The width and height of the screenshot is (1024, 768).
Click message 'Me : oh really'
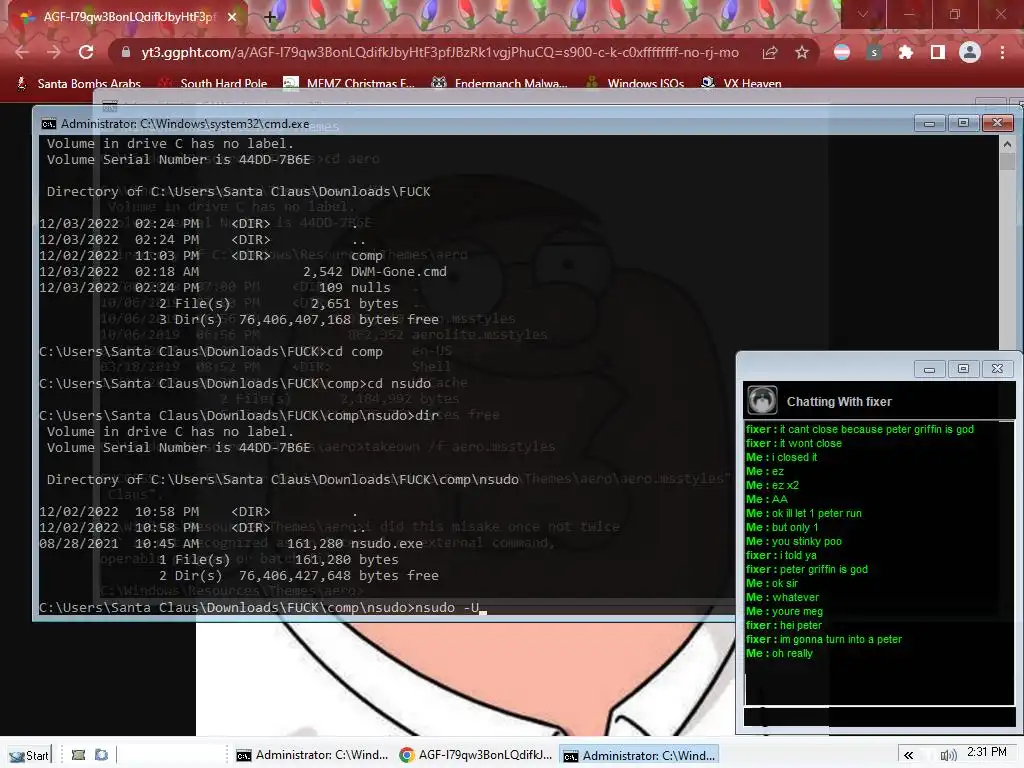(x=779, y=654)
